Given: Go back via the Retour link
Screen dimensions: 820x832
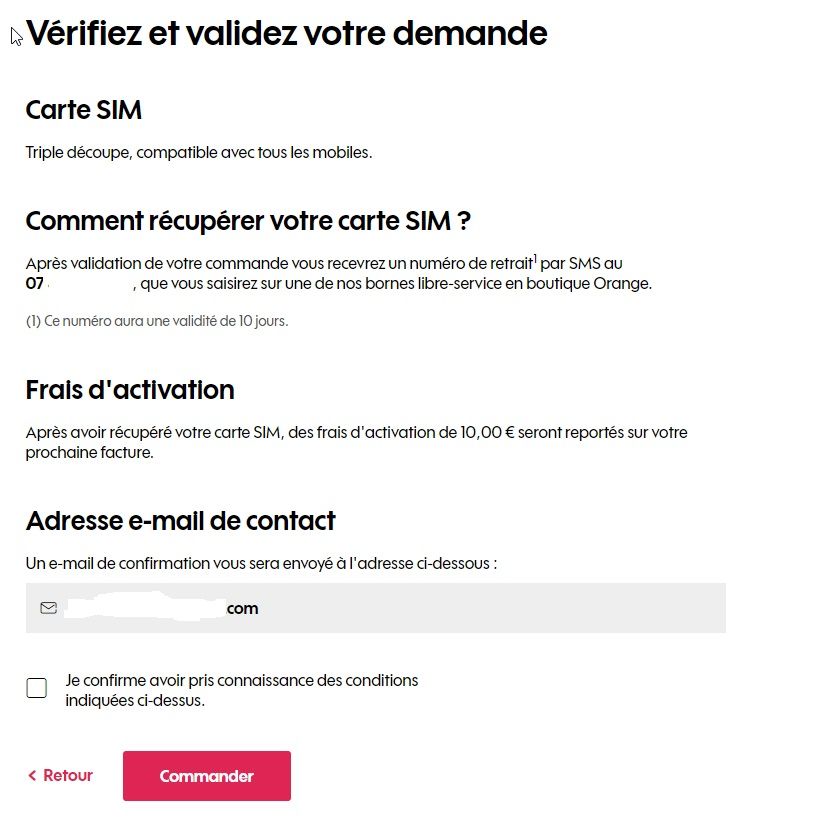Looking at the screenshot, I should 68,776.
